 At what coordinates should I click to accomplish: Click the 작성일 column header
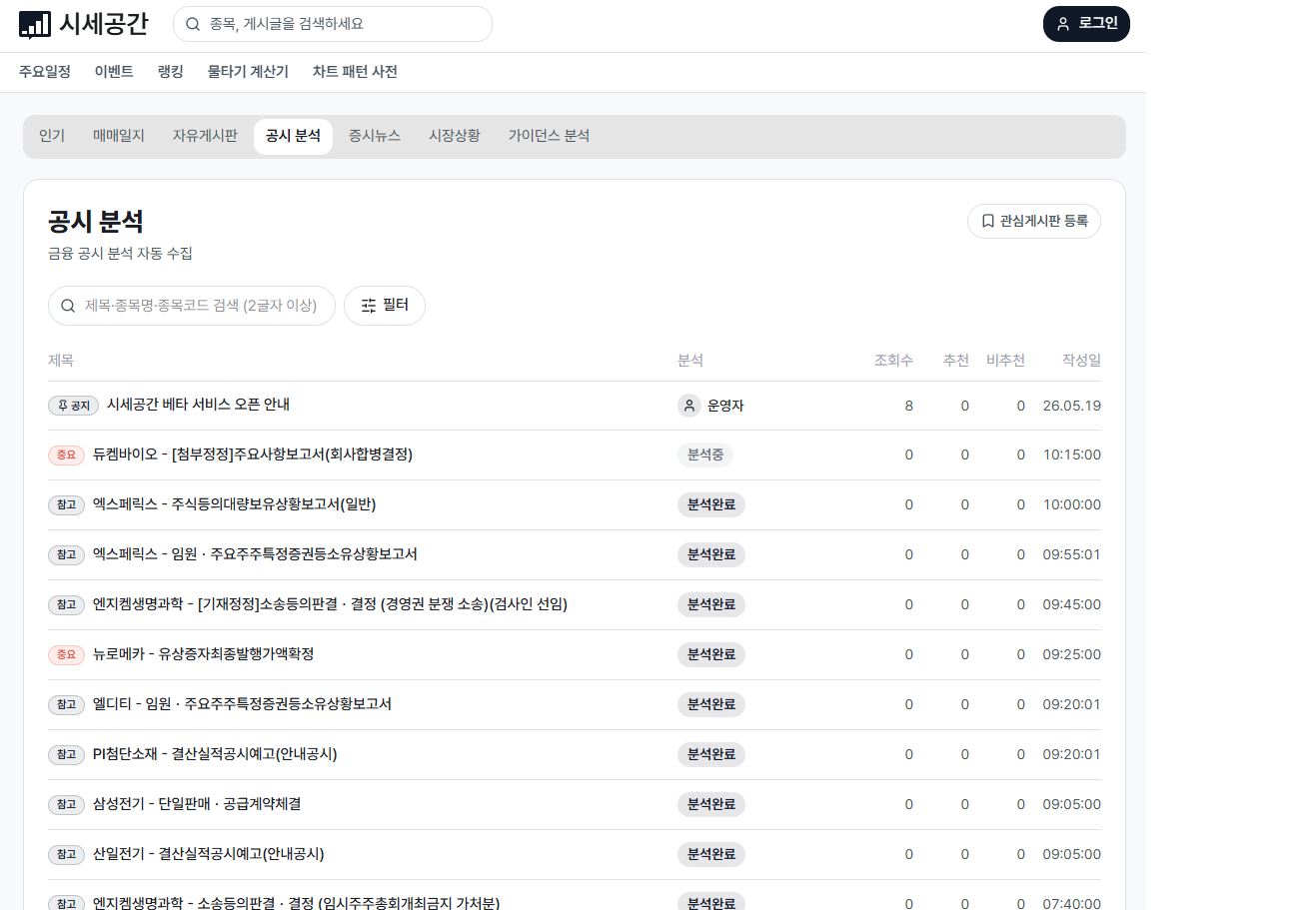coord(1081,361)
